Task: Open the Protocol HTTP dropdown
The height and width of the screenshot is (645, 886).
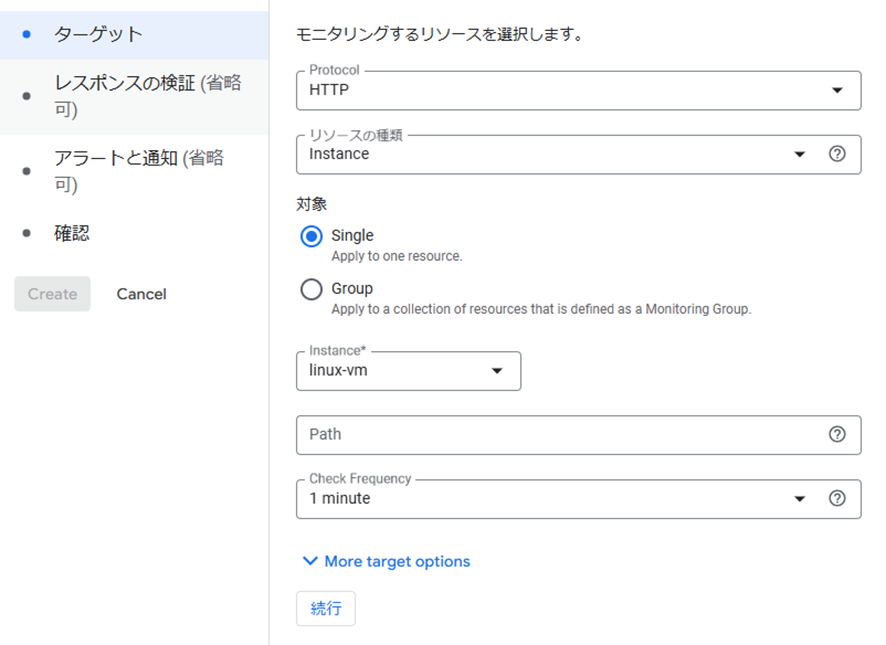Action: point(579,90)
